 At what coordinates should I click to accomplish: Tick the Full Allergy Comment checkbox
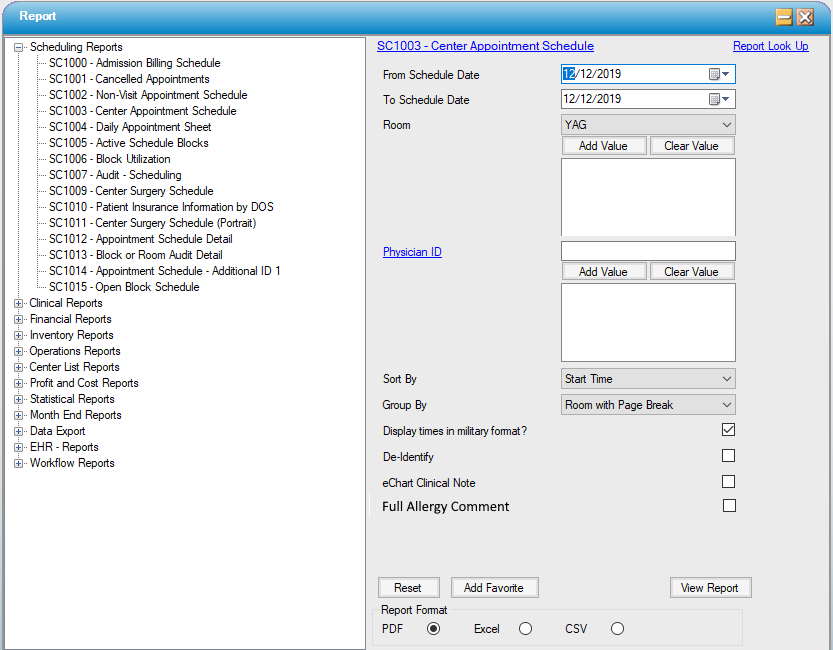(x=729, y=506)
